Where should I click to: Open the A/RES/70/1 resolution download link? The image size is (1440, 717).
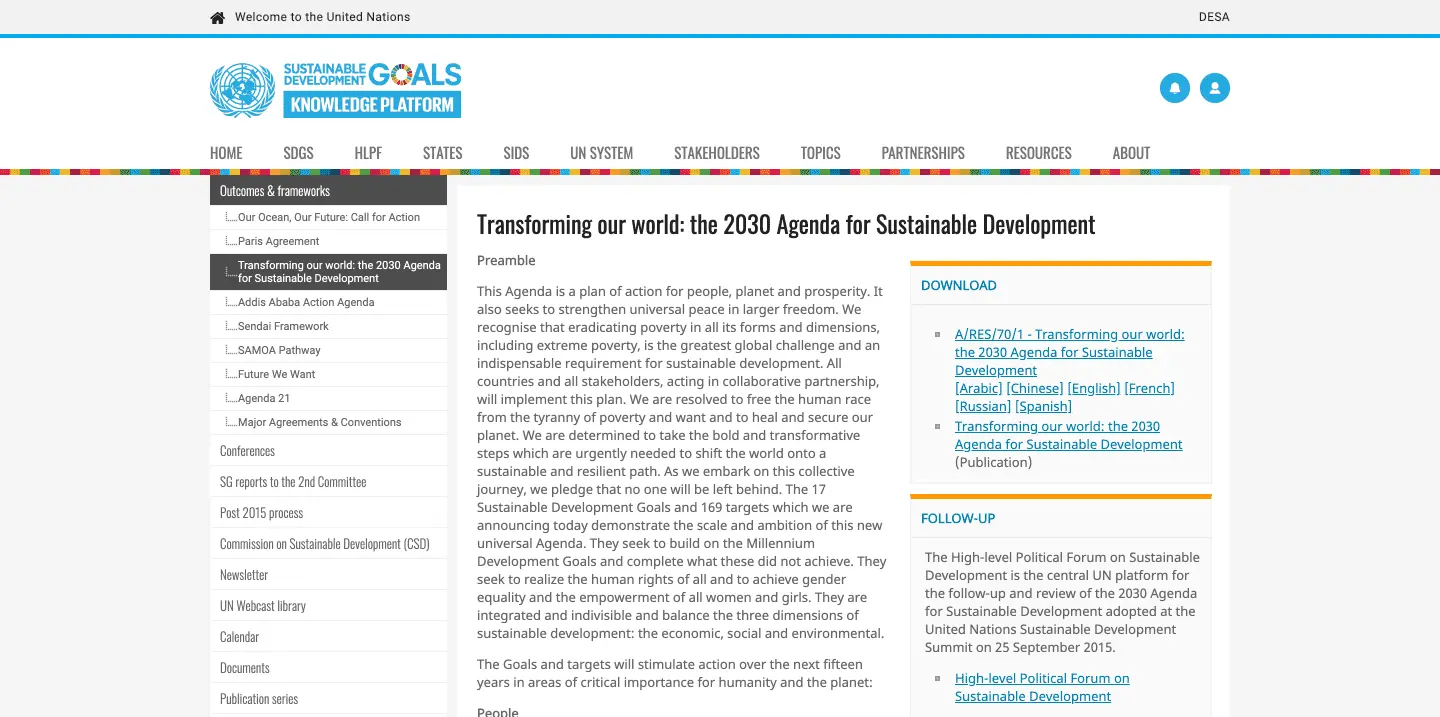[1069, 352]
